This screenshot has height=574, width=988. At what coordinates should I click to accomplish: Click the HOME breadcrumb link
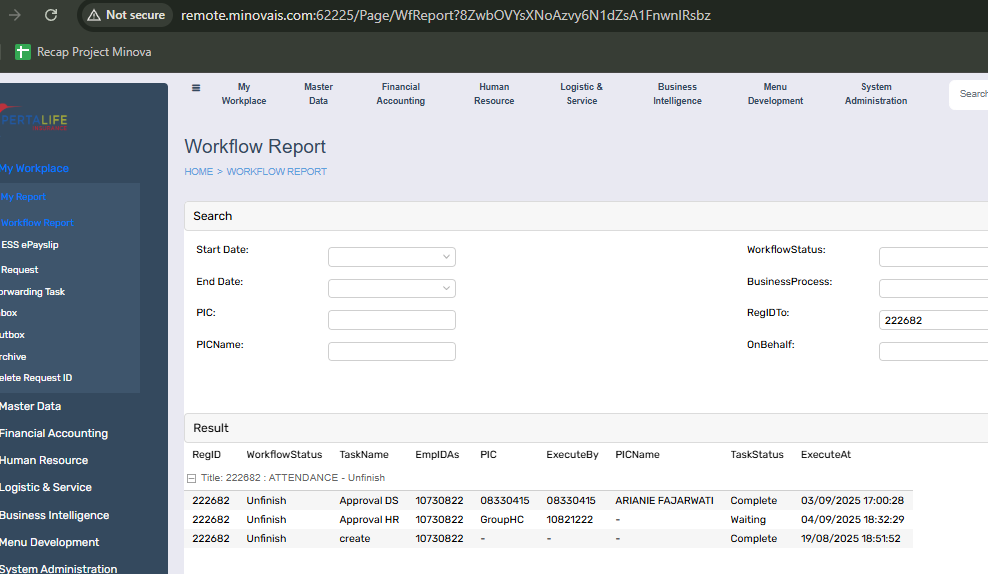(198, 172)
